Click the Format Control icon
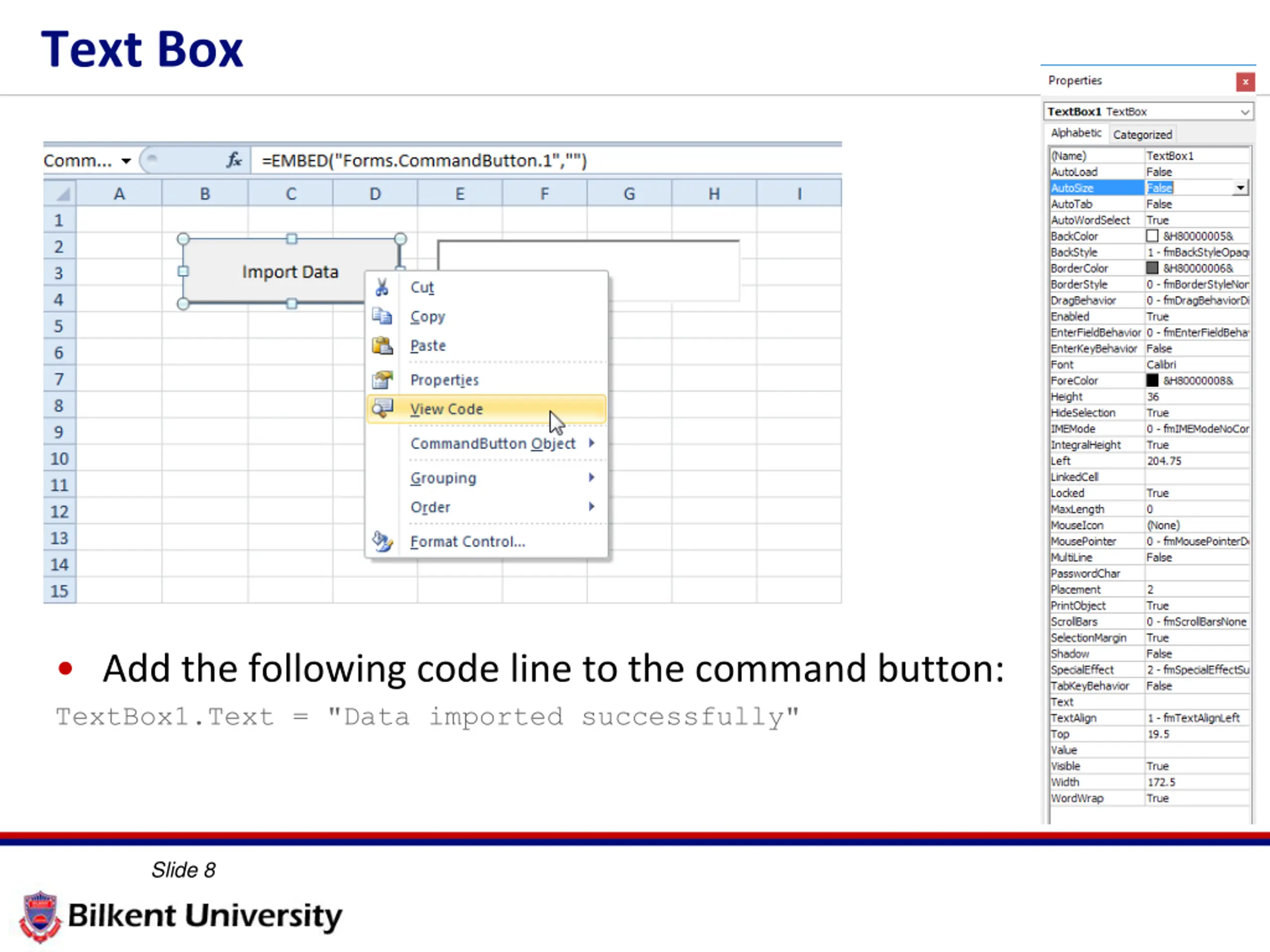This screenshot has width=1270, height=952. tap(382, 541)
